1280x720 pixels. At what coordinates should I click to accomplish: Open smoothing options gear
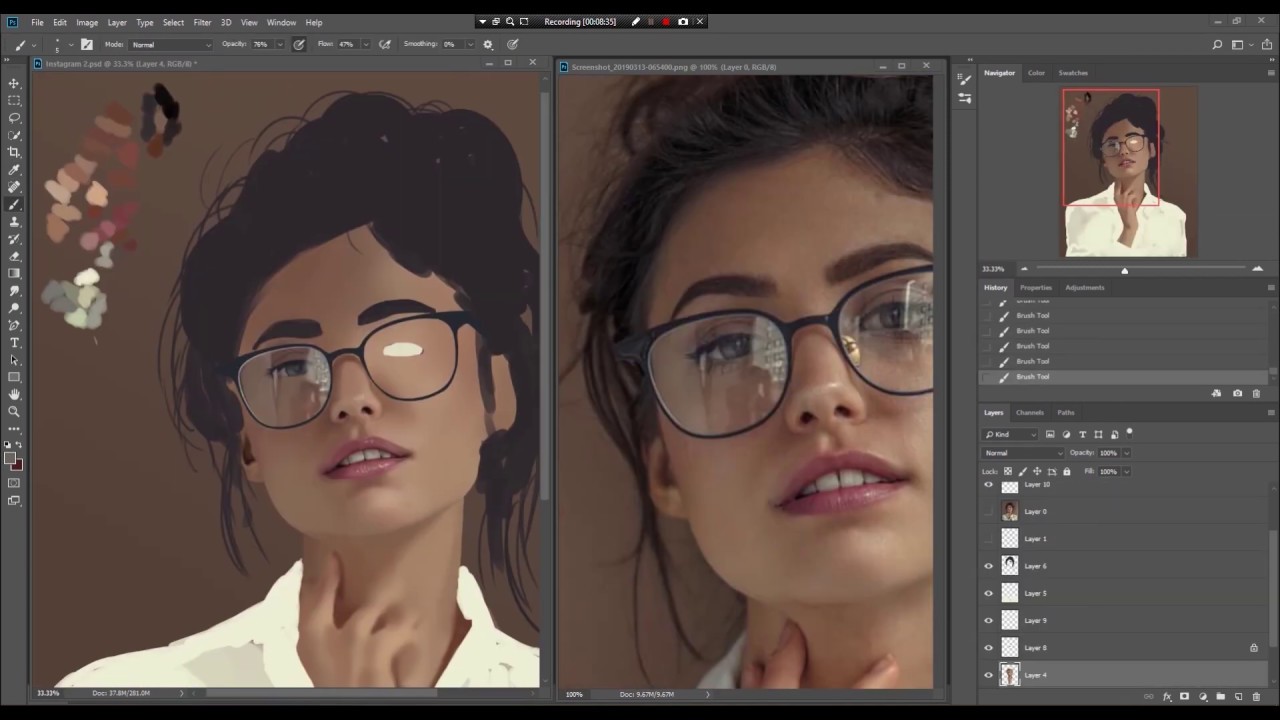488,44
